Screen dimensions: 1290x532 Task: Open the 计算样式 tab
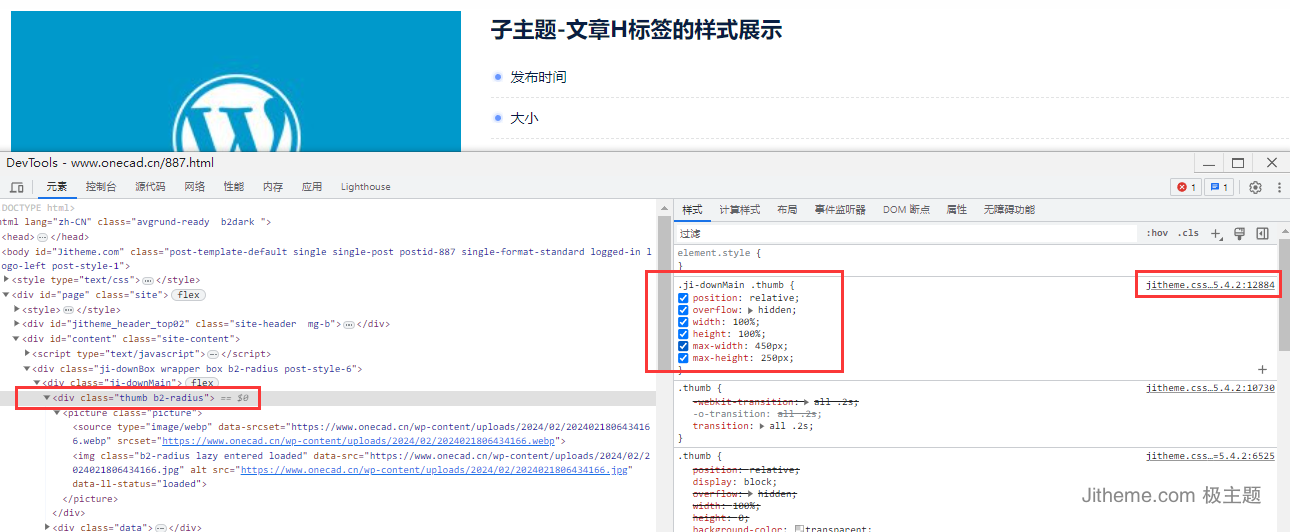pyautogui.click(x=739, y=210)
